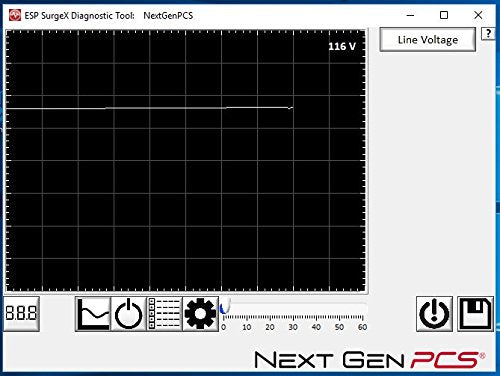500x376 pixels.
Task: Click the 116 V reading on graph
Action: [x=342, y=46]
